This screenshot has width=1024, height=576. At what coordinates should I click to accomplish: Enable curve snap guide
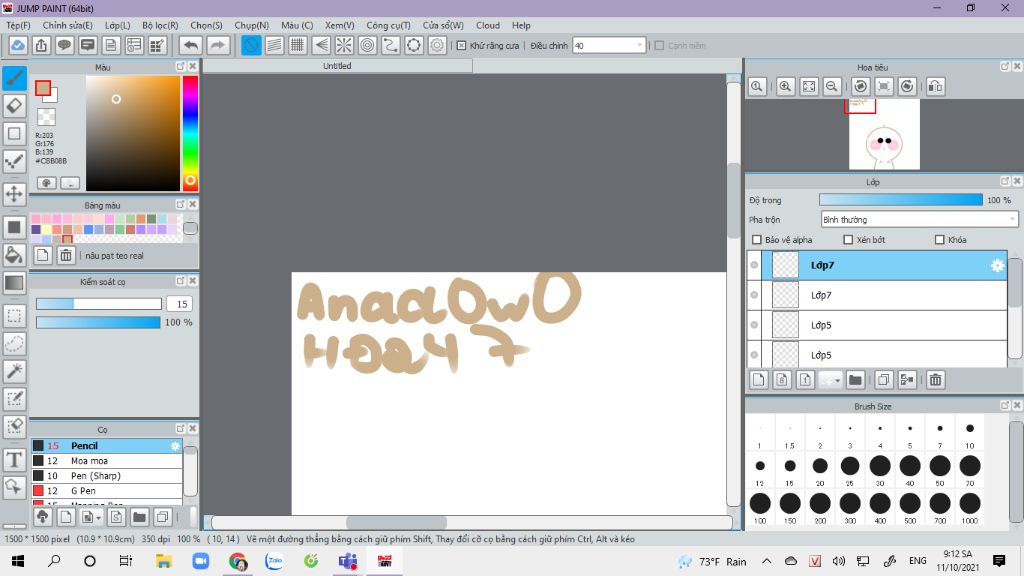[x=391, y=46]
